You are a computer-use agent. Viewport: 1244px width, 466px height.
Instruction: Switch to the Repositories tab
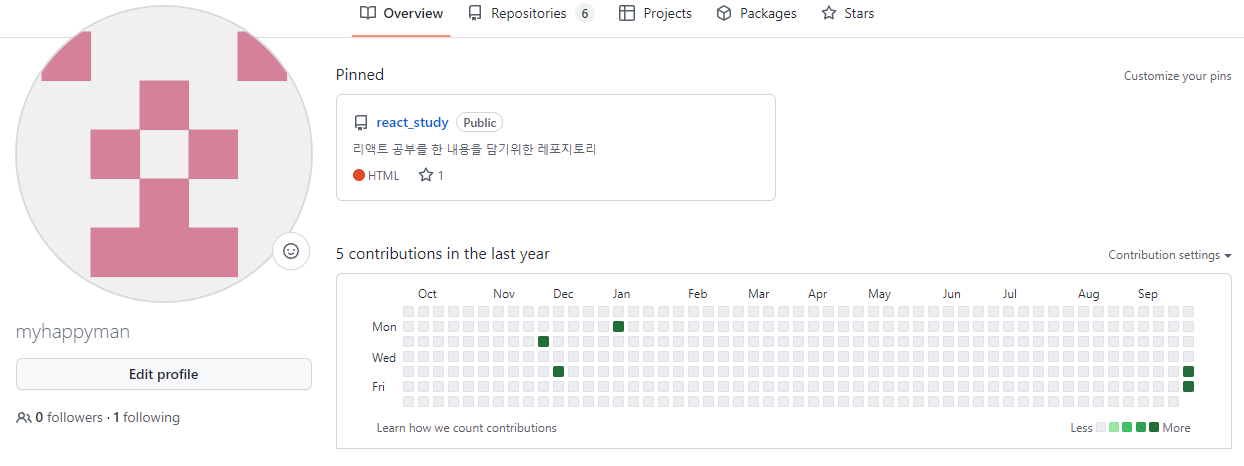pos(530,14)
